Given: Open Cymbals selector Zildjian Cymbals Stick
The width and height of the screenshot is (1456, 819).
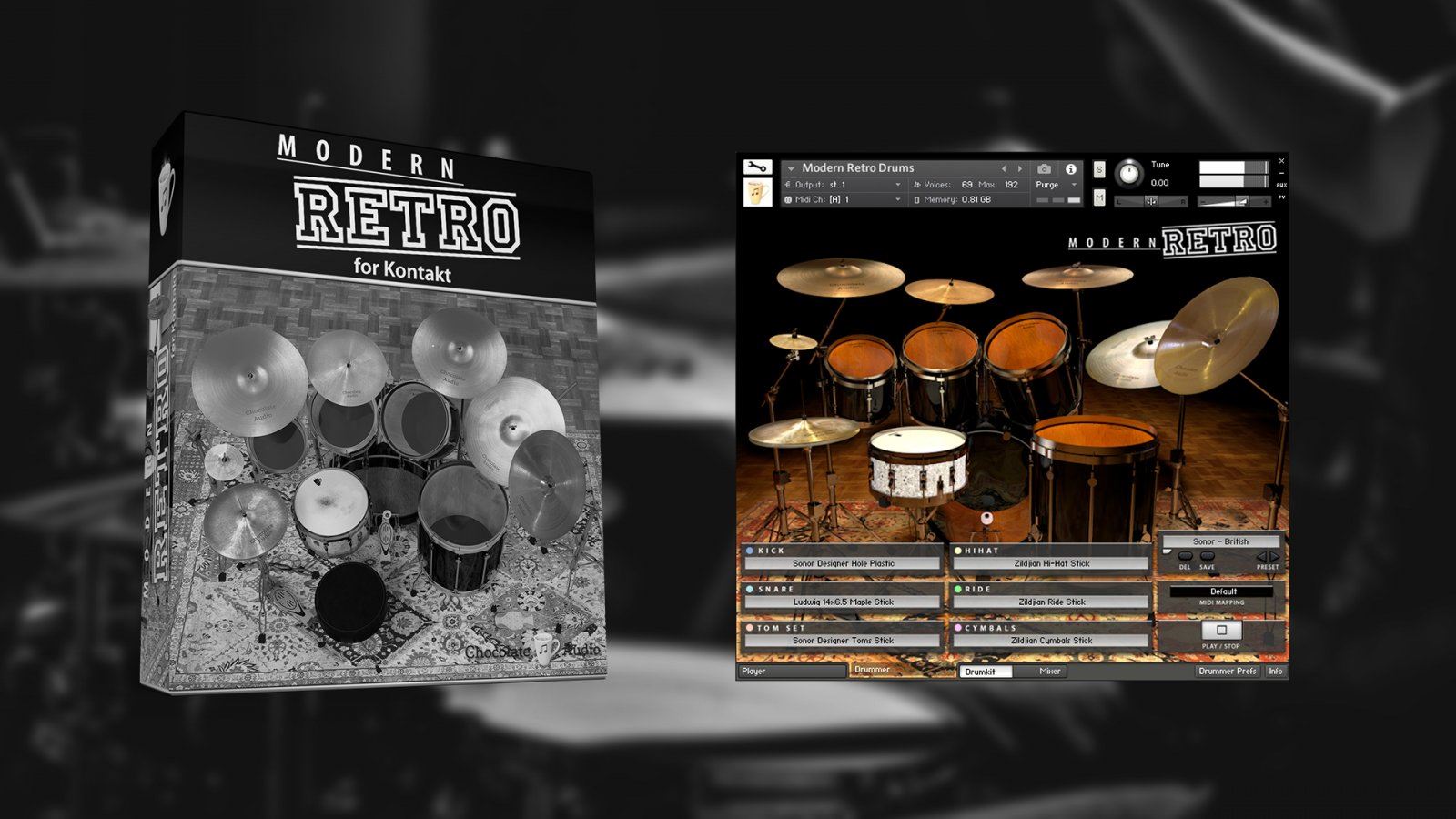Looking at the screenshot, I should click(1051, 641).
